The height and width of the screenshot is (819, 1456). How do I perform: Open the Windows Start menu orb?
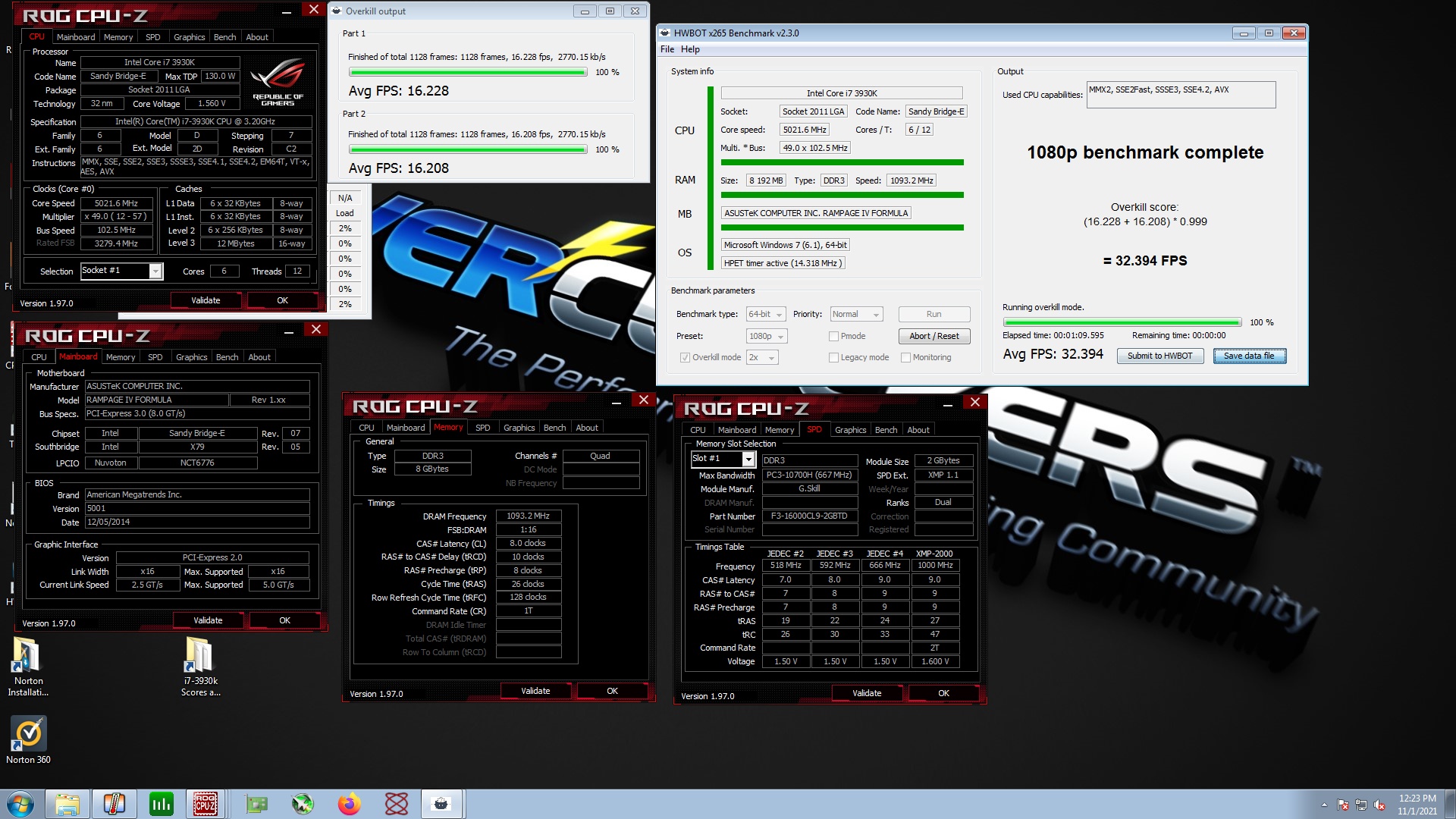click(x=20, y=804)
